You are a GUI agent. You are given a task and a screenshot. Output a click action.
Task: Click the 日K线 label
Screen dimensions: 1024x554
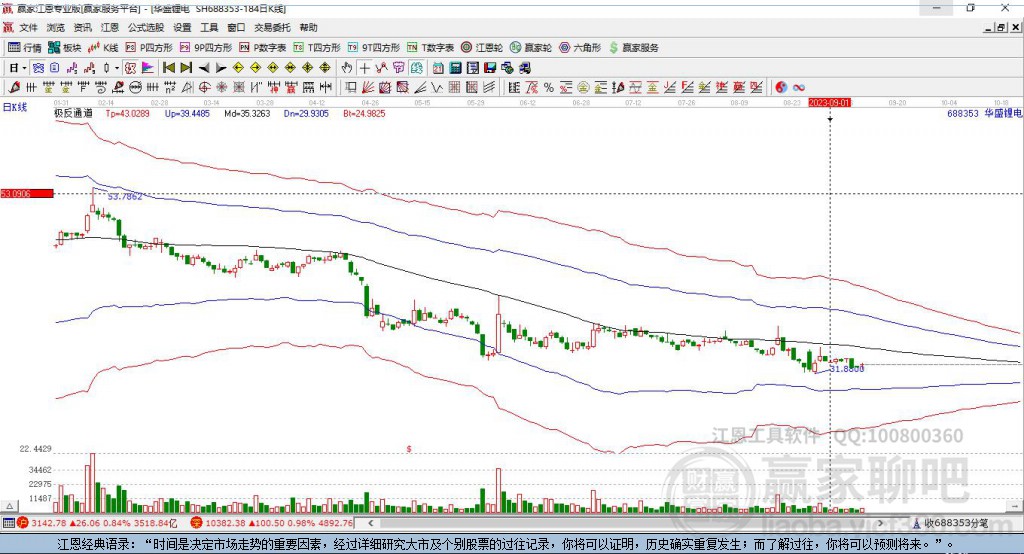[x=15, y=107]
